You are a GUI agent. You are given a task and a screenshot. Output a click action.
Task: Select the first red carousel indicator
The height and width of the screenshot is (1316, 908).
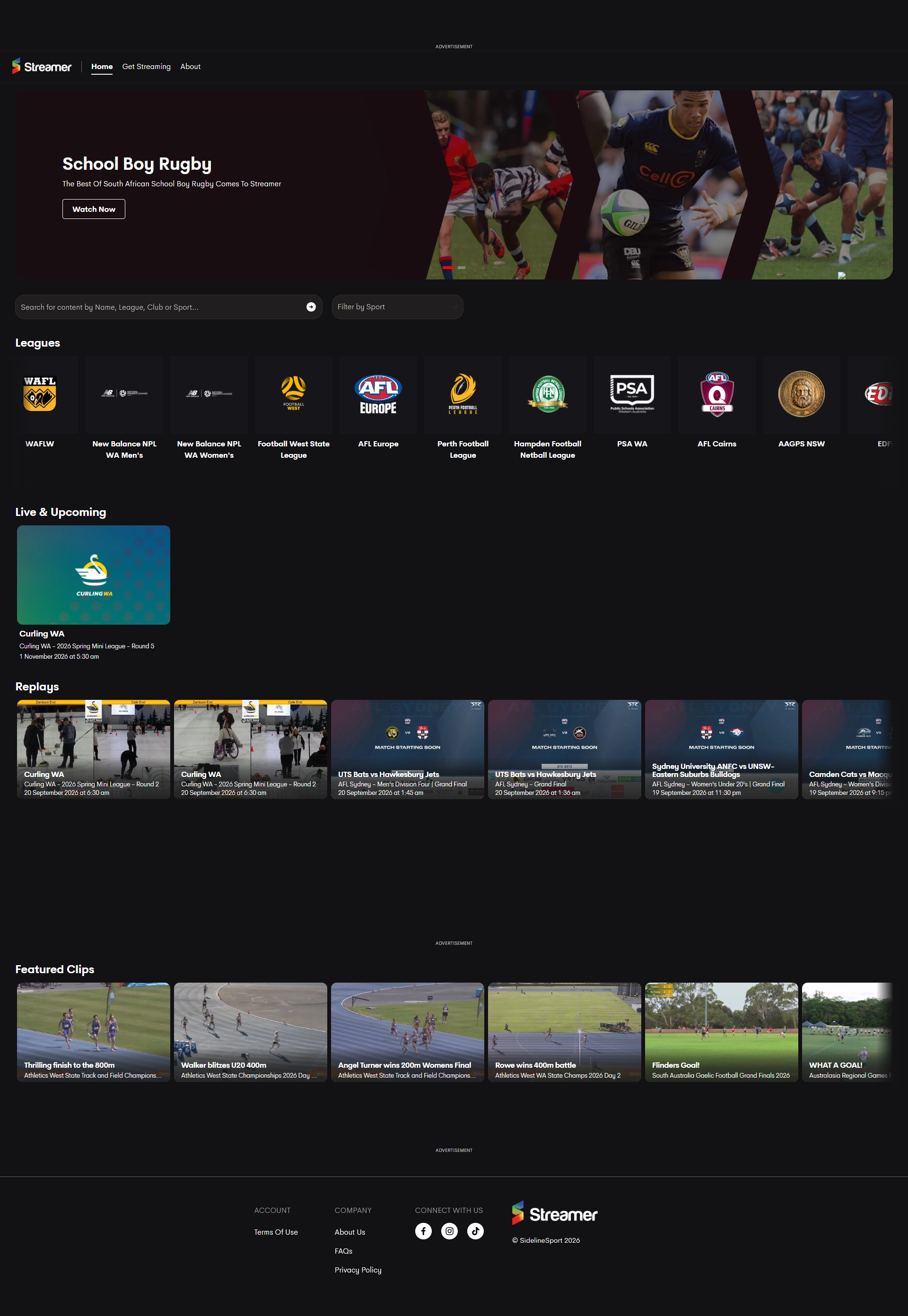click(x=448, y=267)
